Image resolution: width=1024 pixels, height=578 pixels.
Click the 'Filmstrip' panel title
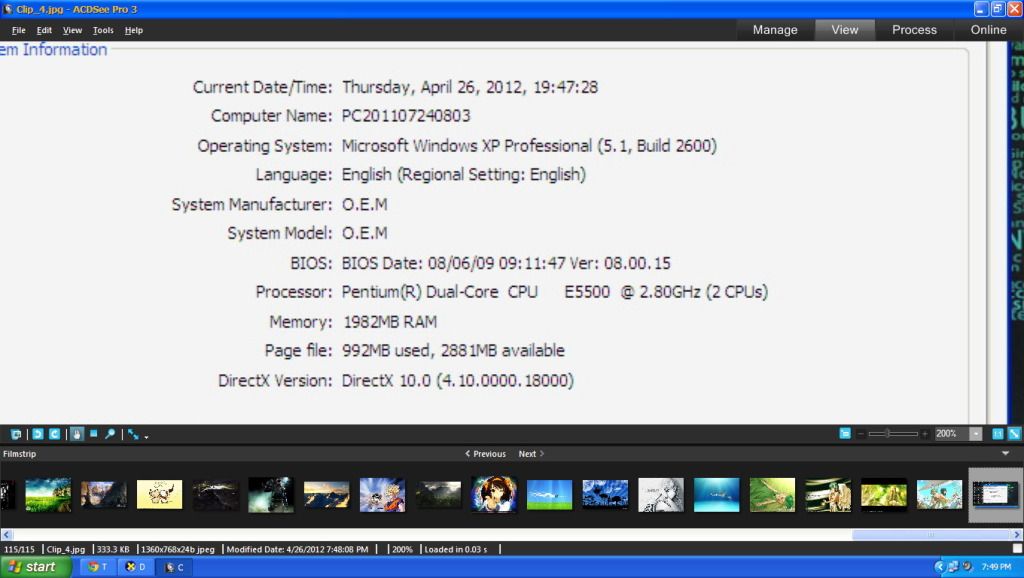click(20, 454)
